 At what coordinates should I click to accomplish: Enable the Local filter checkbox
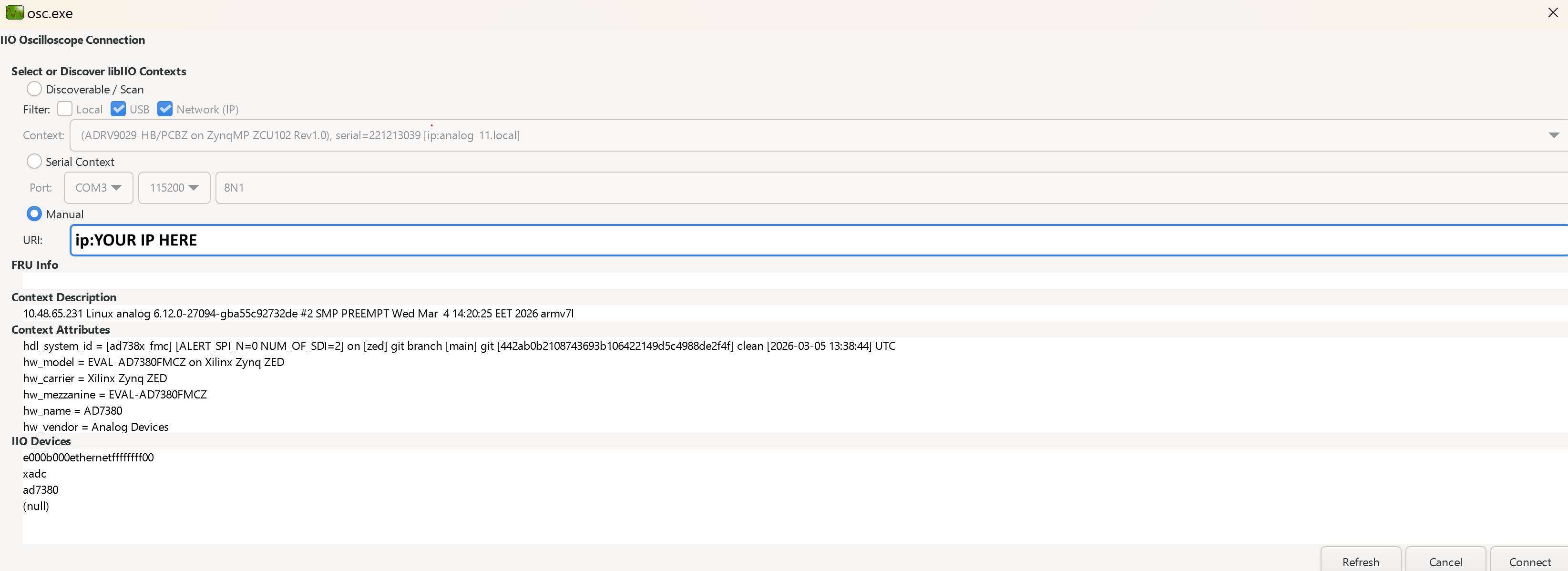point(64,109)
